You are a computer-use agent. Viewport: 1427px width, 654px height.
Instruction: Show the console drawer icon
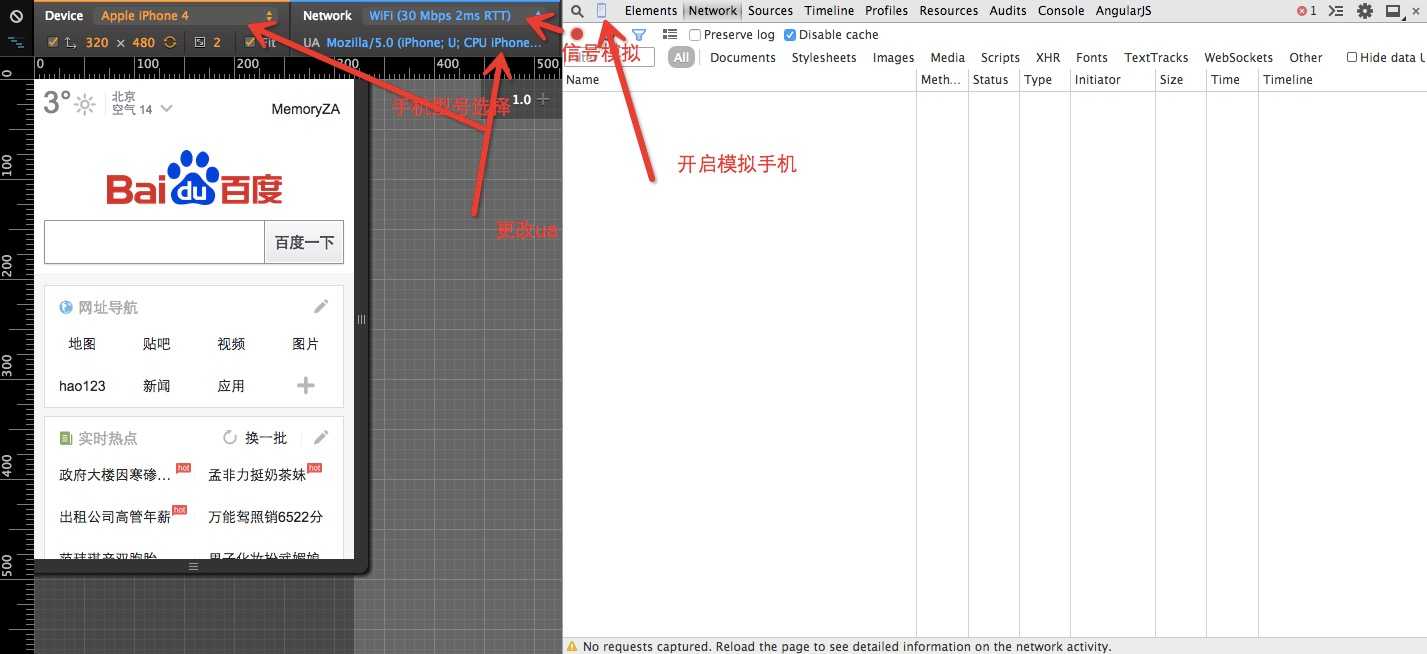(1335, 11)
